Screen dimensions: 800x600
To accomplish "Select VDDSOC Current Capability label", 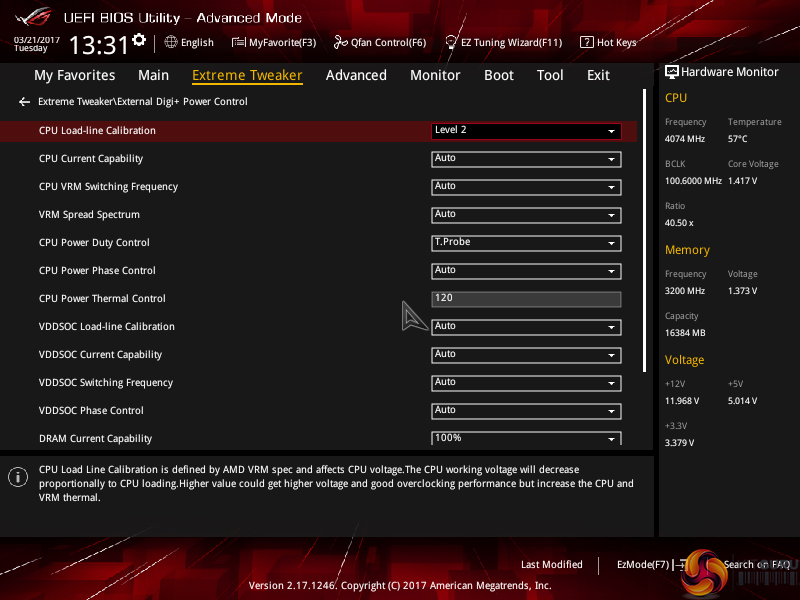I will point(101,355).
